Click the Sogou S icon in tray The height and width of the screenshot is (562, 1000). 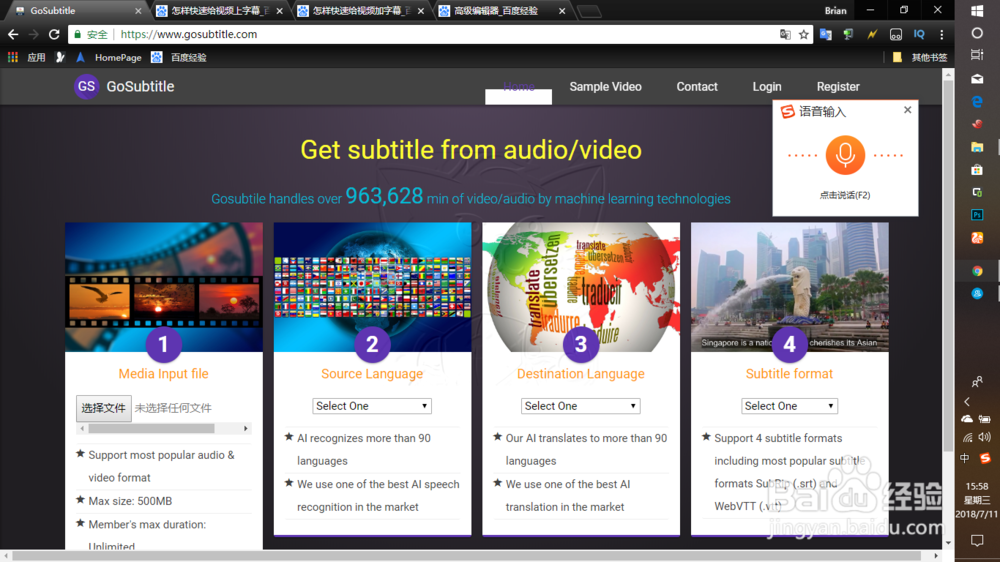coord(985,458)
